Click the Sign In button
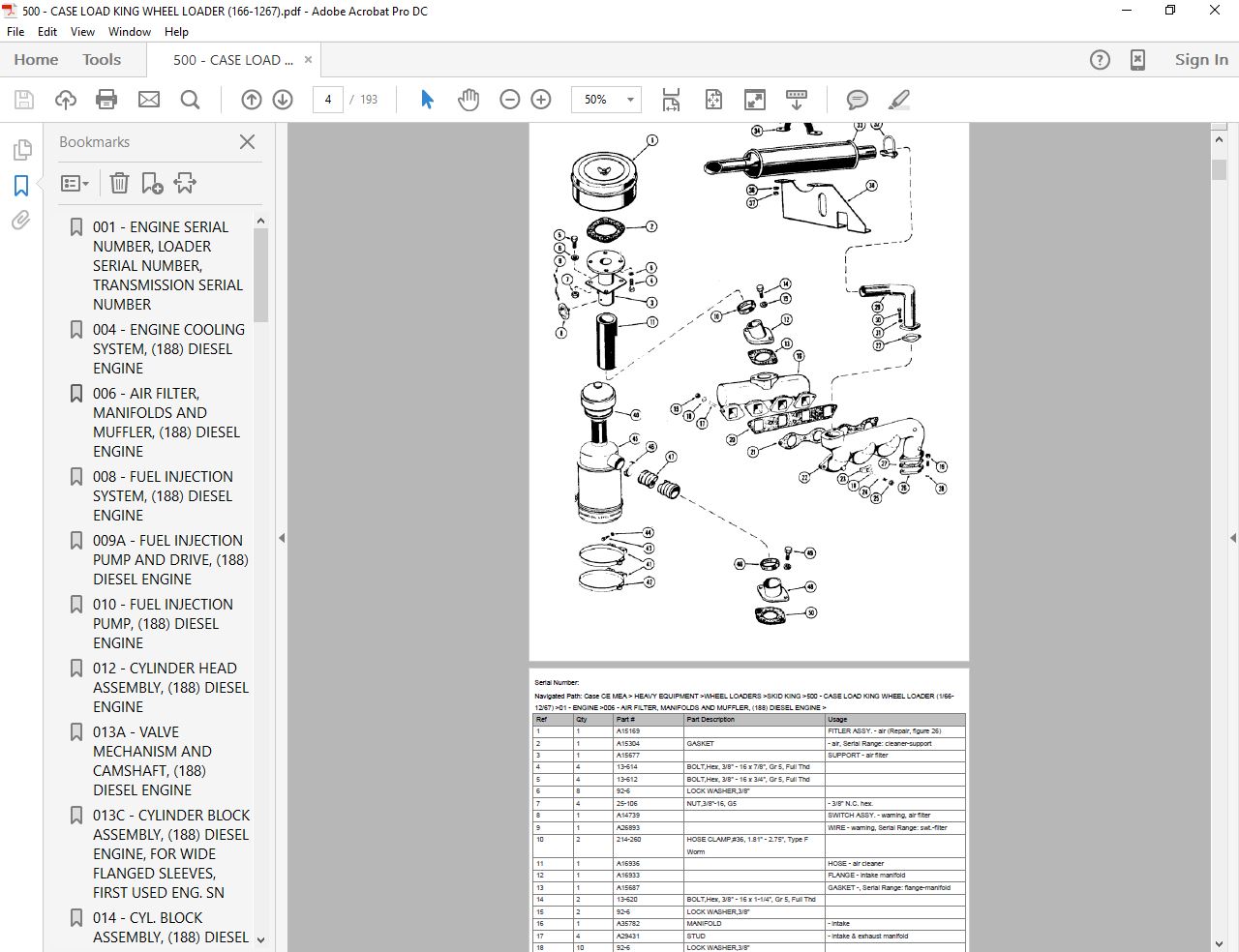Image resolution: width=1239 pixels, height=952 pixels. (1200, 59)
